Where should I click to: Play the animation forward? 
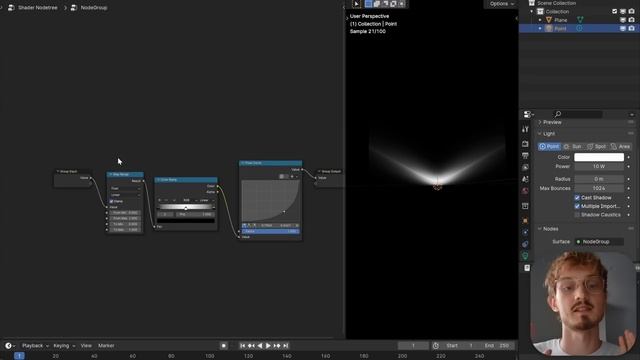(x=268, y=346)
